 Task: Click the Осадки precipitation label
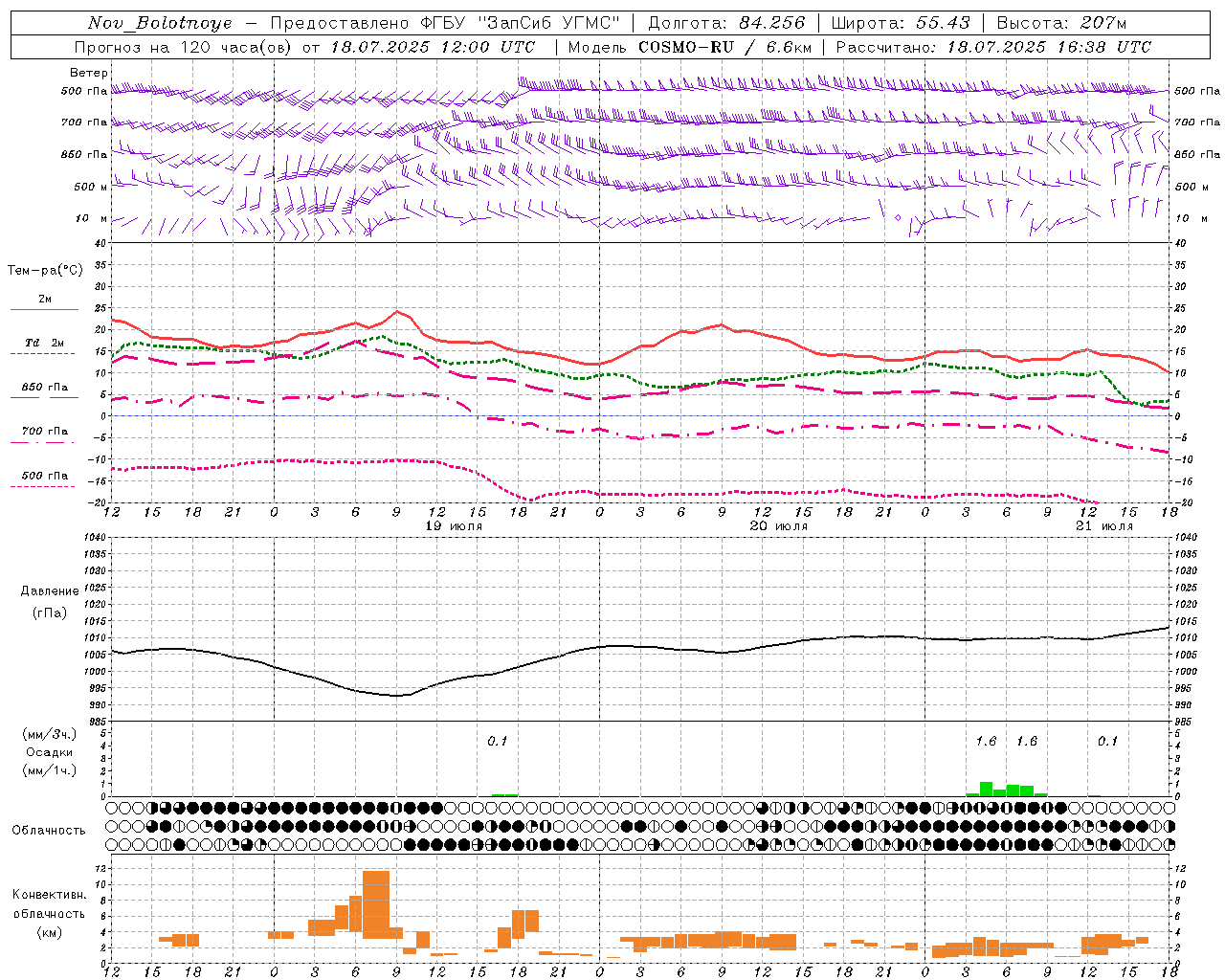50,752
